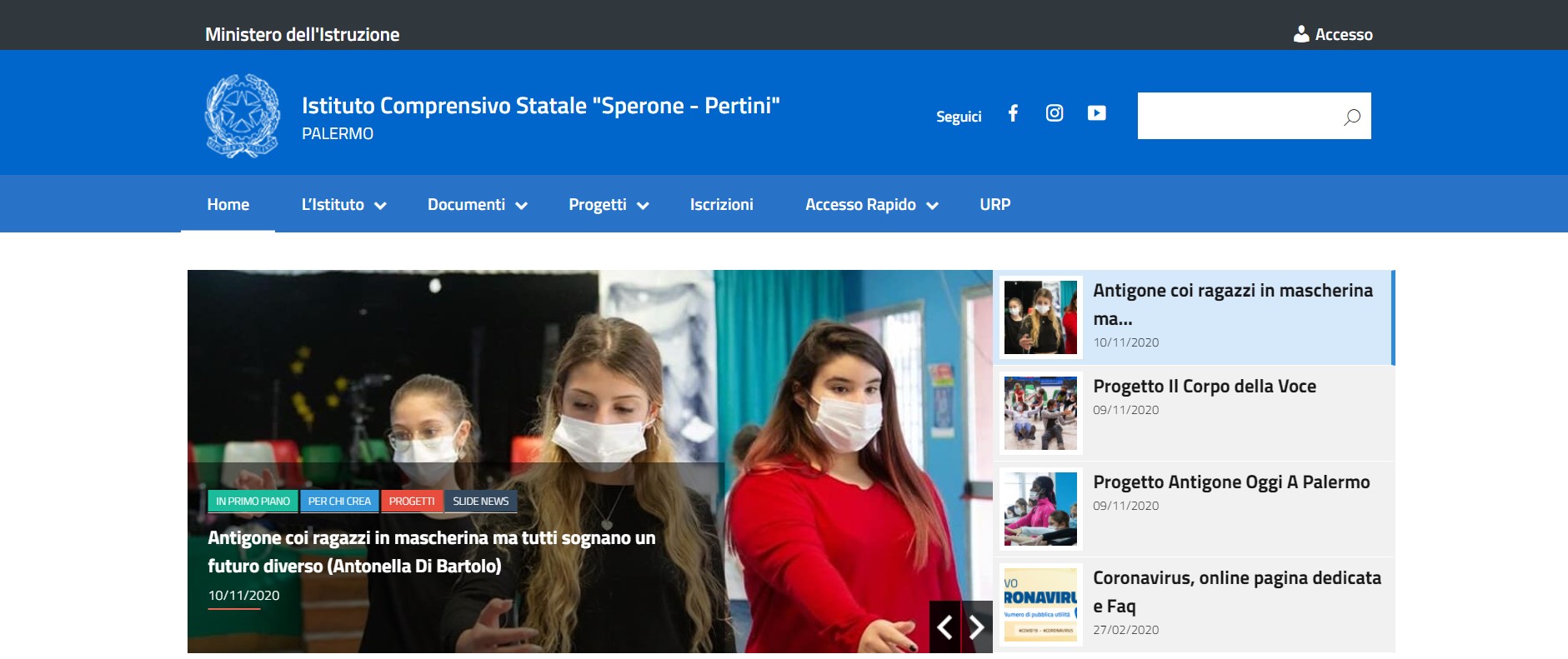Open the URP menu item
Viewport: 1568px width, 659px height.
[995, 204]
